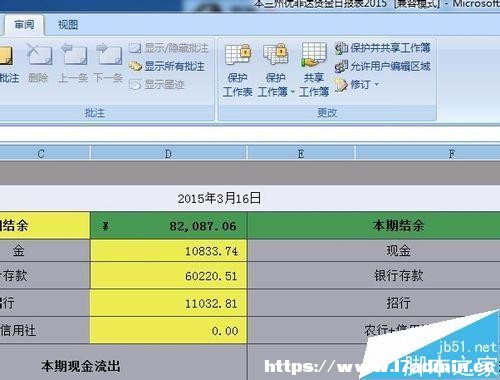Click the green cell showing 82,087.06

point(168,226)
